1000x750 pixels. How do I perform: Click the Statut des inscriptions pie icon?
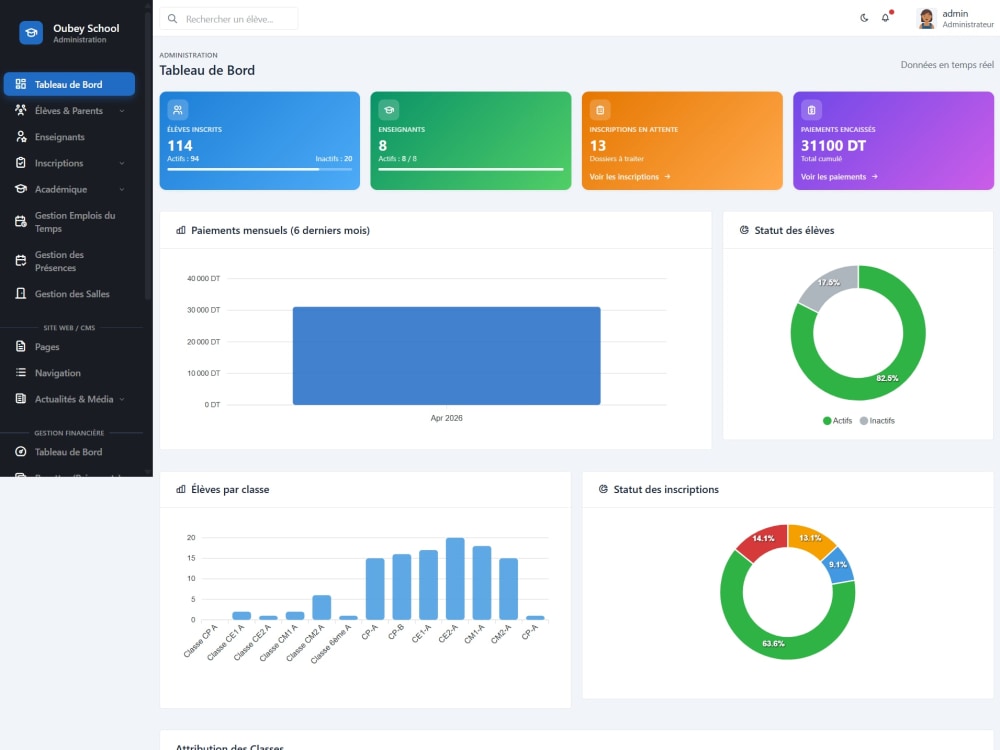603,489
